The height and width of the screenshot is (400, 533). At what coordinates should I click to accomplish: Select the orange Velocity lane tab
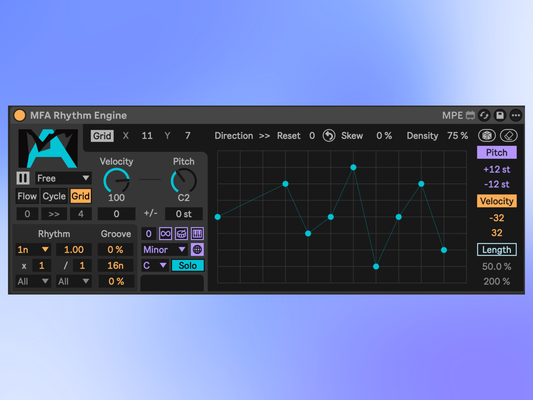[497, 201]
